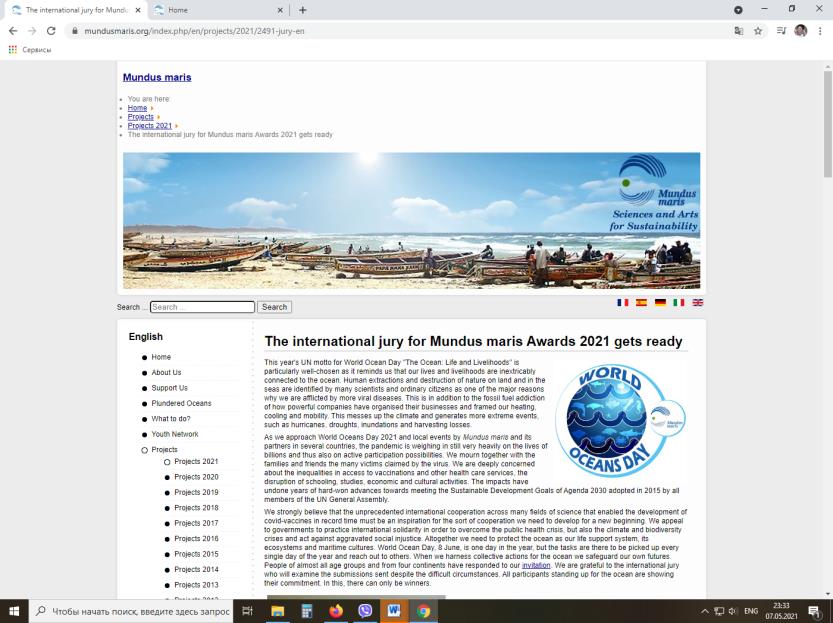
Task: Select the English UK flag
Action: click(x=698, y=302)
